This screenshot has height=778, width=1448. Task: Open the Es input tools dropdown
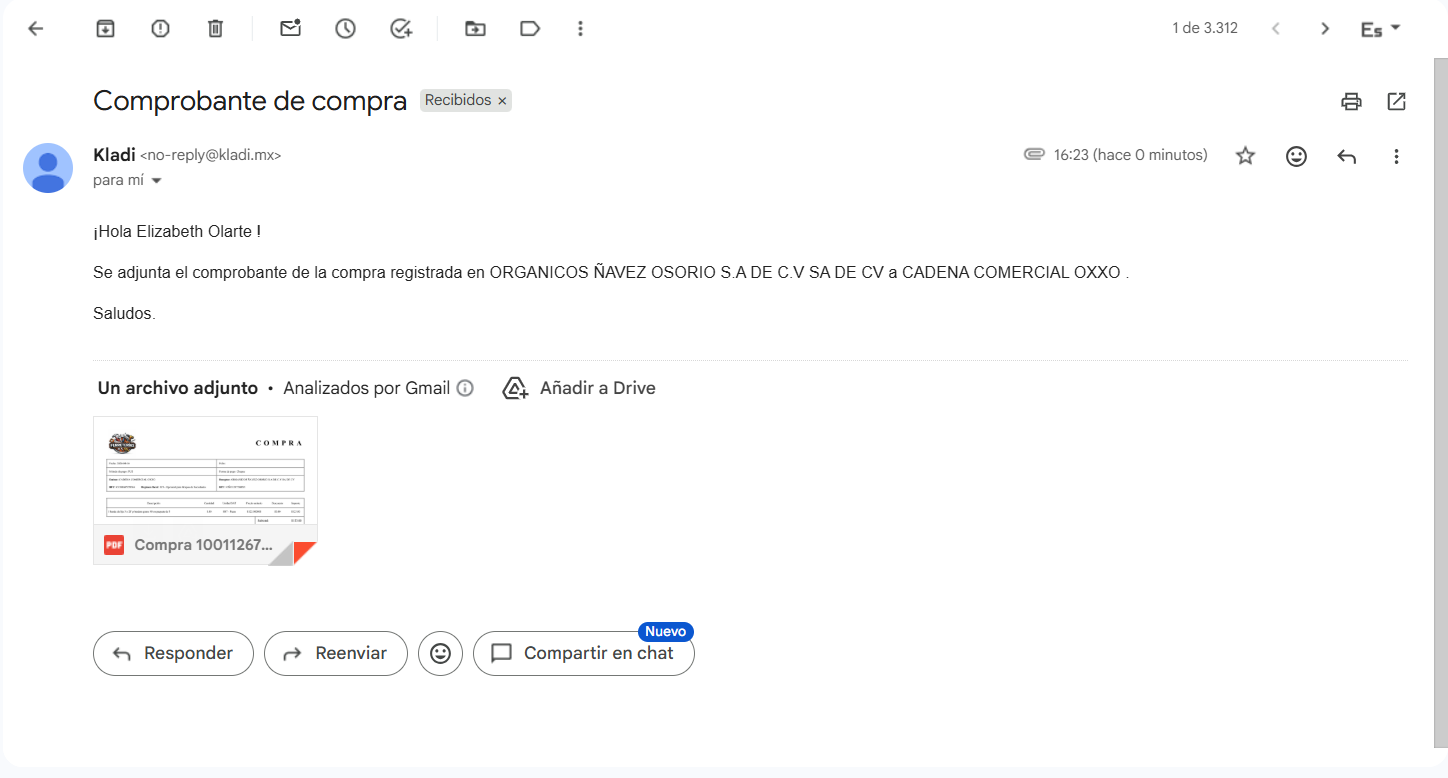coord(1381,28)
